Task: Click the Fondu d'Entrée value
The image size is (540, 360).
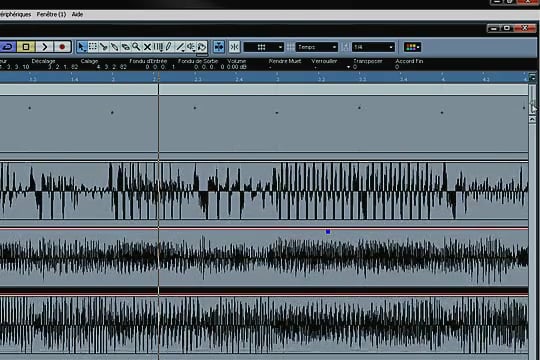Action: [x=160, y=67]
